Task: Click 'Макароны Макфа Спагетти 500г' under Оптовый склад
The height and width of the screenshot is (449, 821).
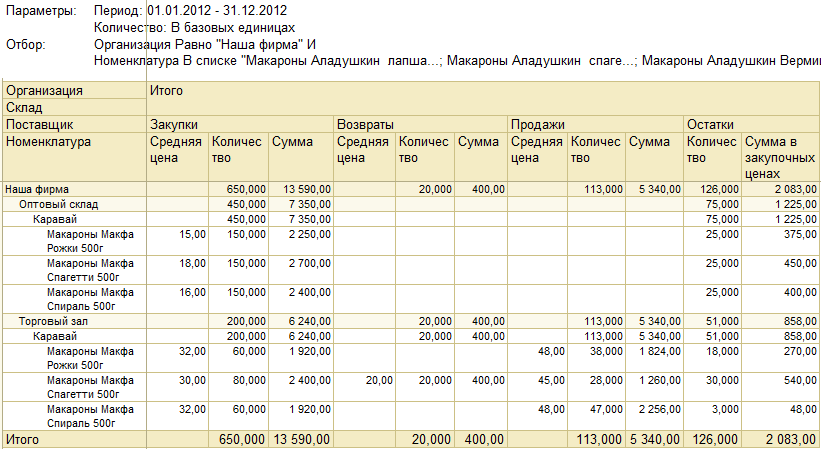Action: pyautogui.click(x=90, y=270)
